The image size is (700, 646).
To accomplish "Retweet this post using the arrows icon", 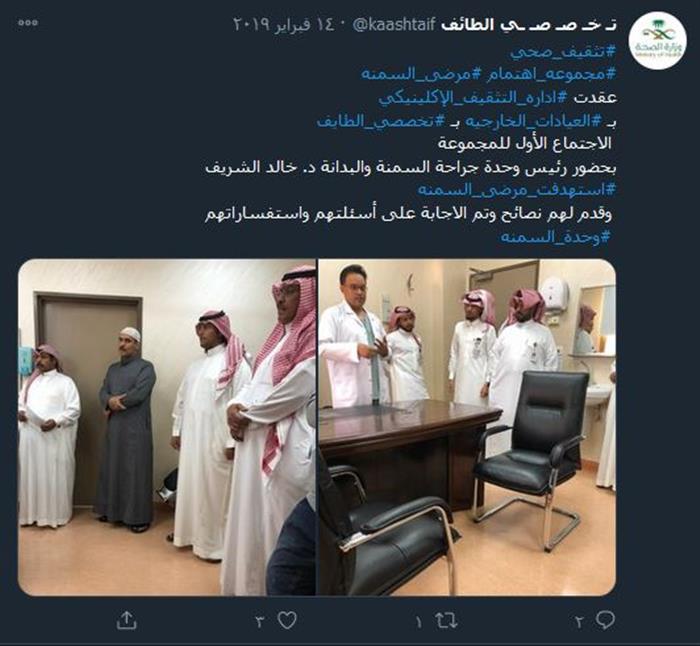I will [446, 621].
